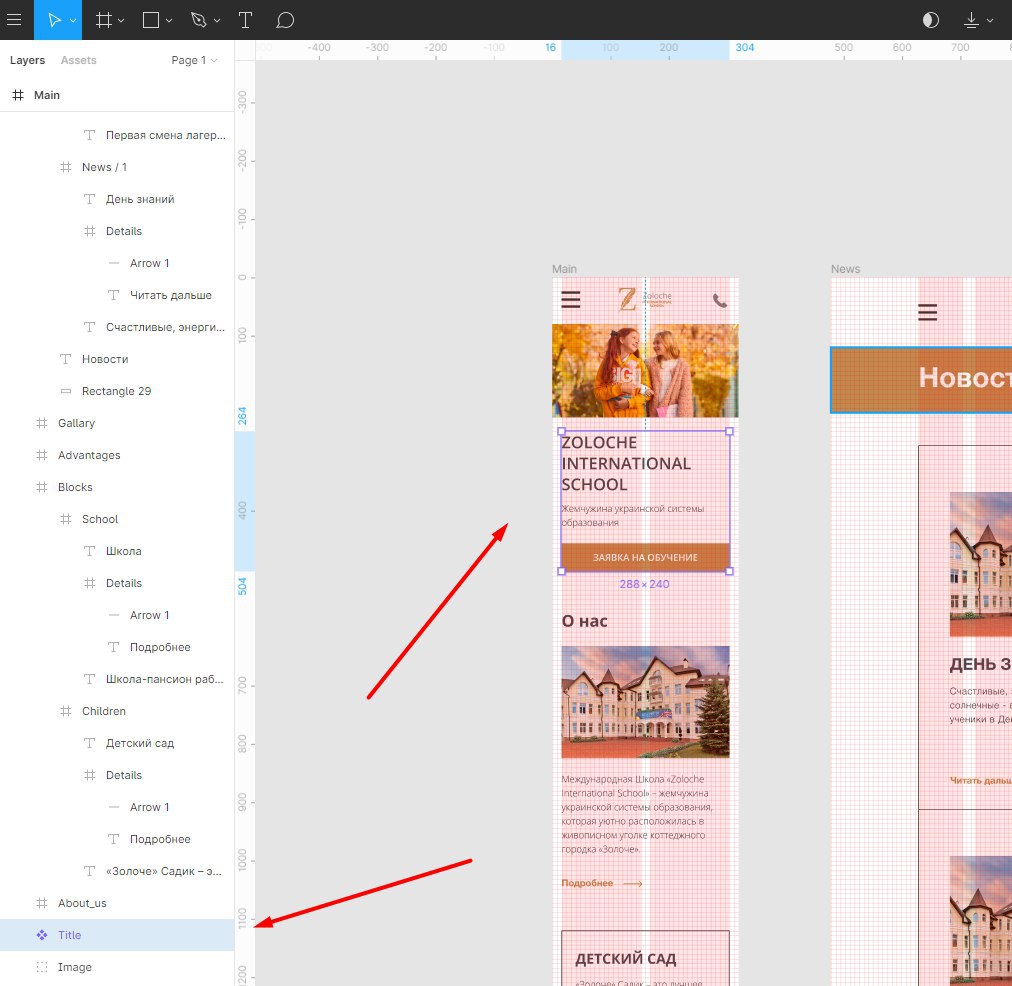Click the rectangle icon beside Rectangle 29
This screenshot has height=986, width=1012.
[65, 391]
